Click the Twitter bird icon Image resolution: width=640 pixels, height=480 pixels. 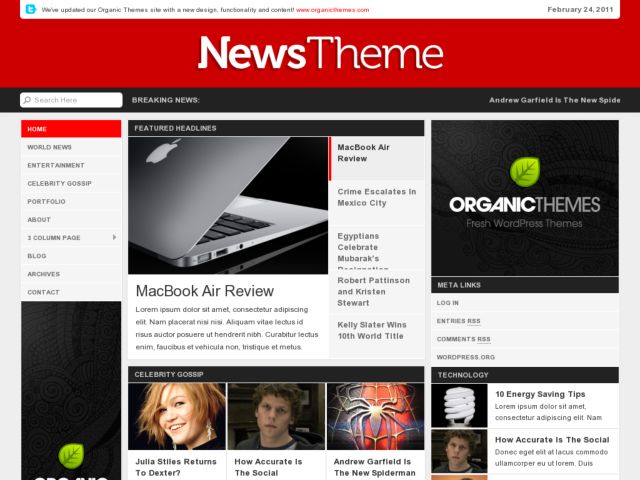pyautogui.click(x=31, y=9)
